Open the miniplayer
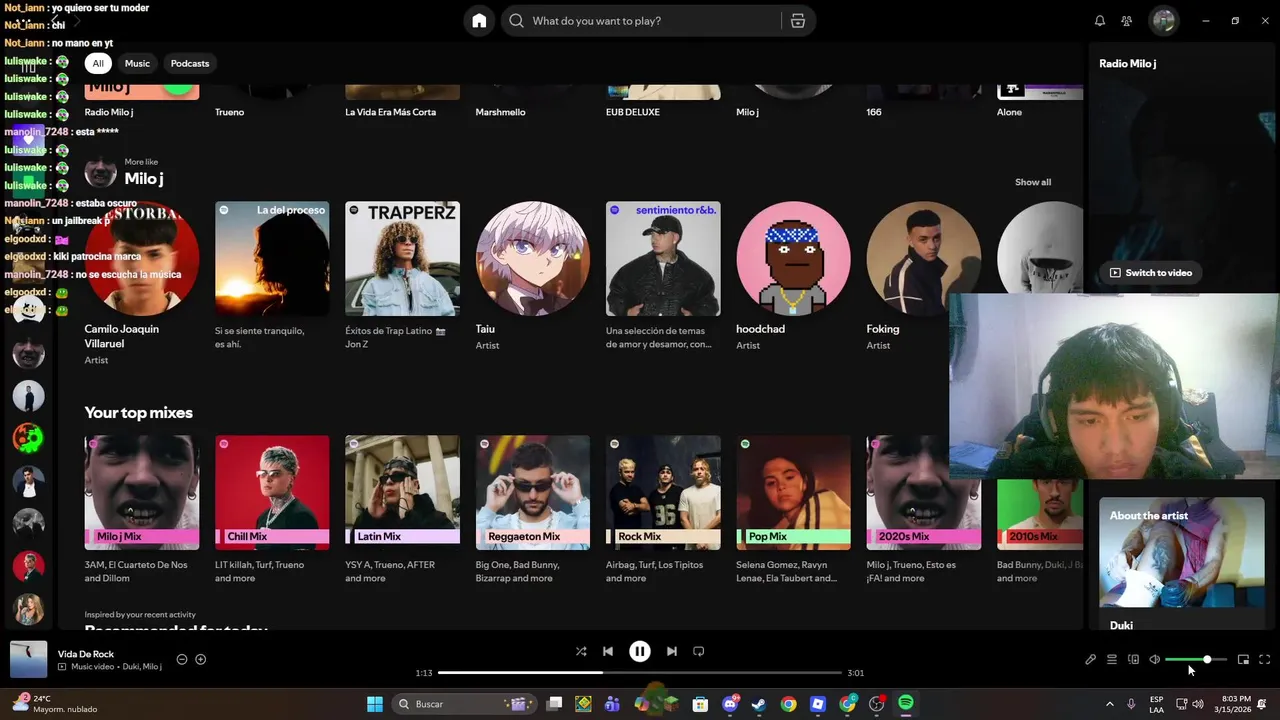 coord(1243,660)
